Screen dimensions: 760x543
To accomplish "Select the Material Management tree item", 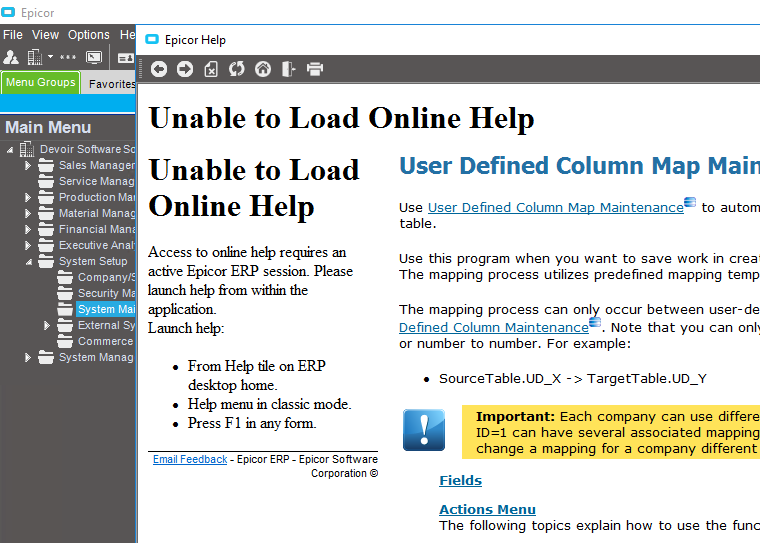I will click(x=97, y=213).
